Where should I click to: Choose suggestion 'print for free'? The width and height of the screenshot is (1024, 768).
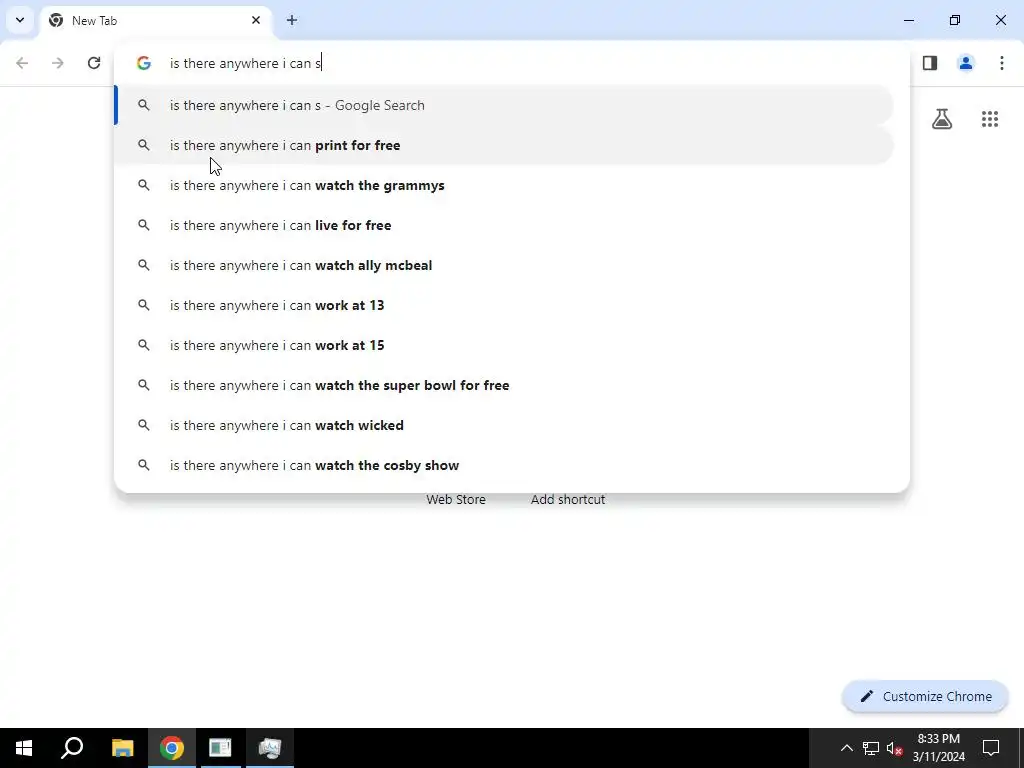point(504,145)
